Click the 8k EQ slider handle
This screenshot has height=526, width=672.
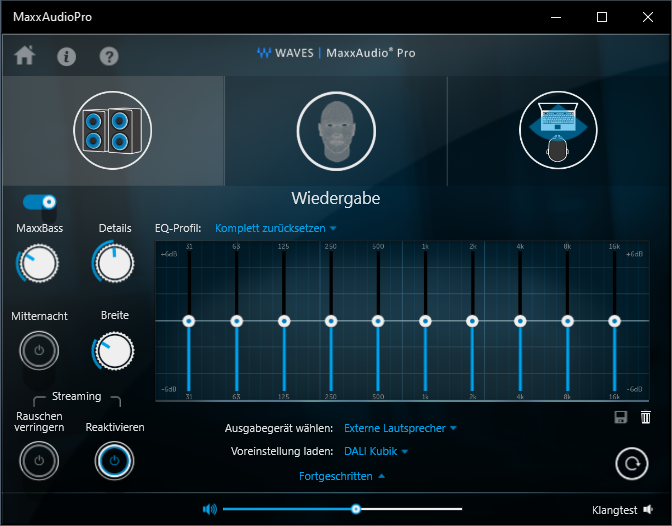point(567,321)
